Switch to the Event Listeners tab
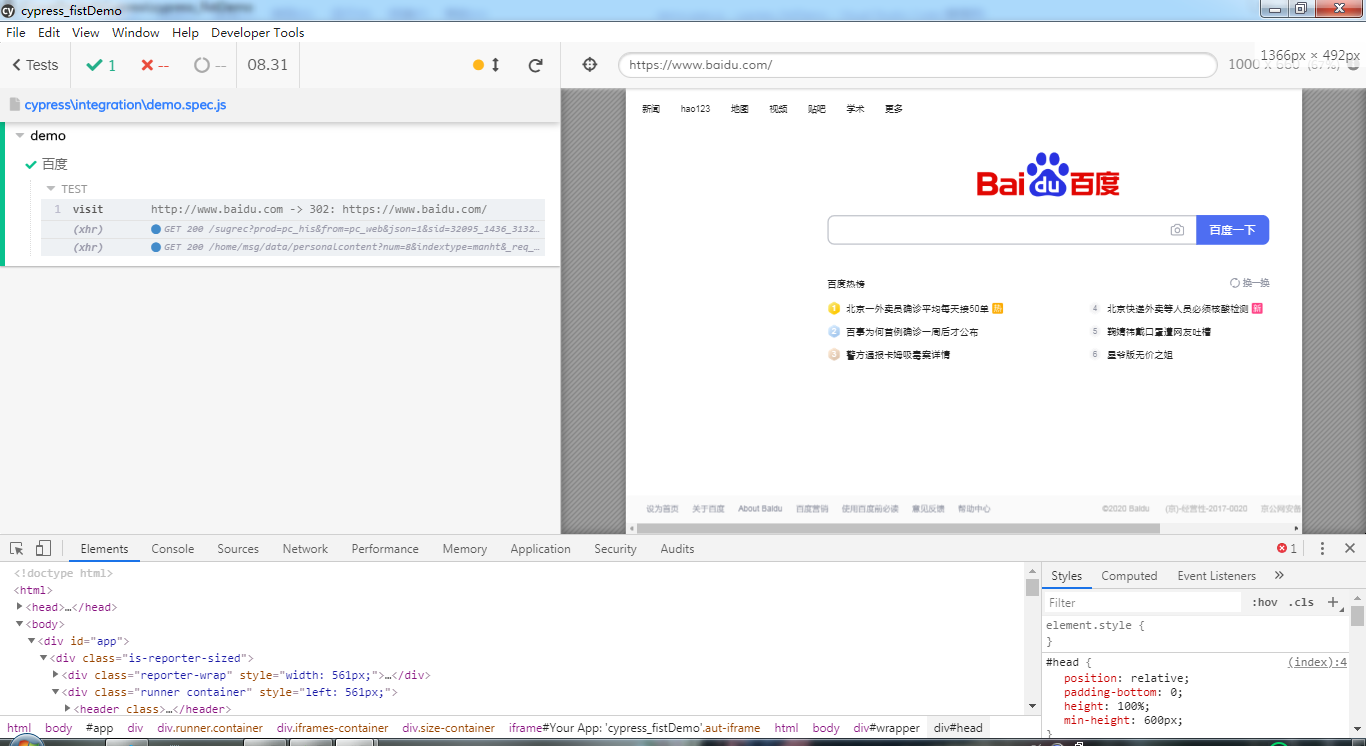This screenshot has width=1366, height=746. (x=1216, y=576)
